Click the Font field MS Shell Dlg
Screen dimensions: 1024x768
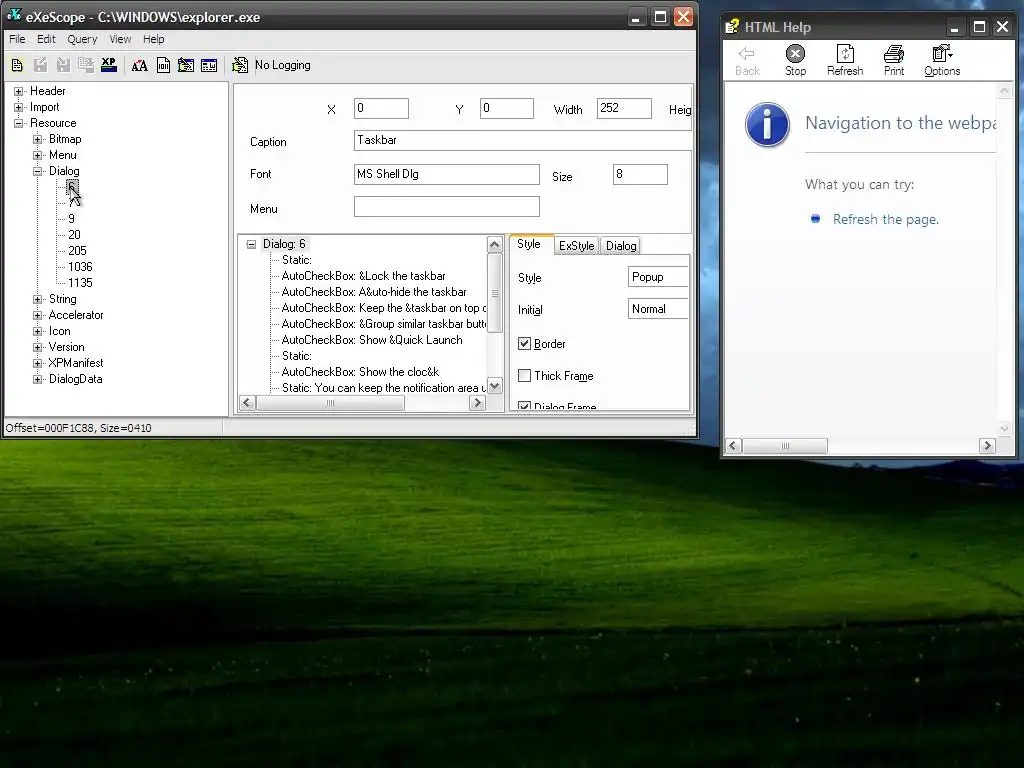pos(447,174)
